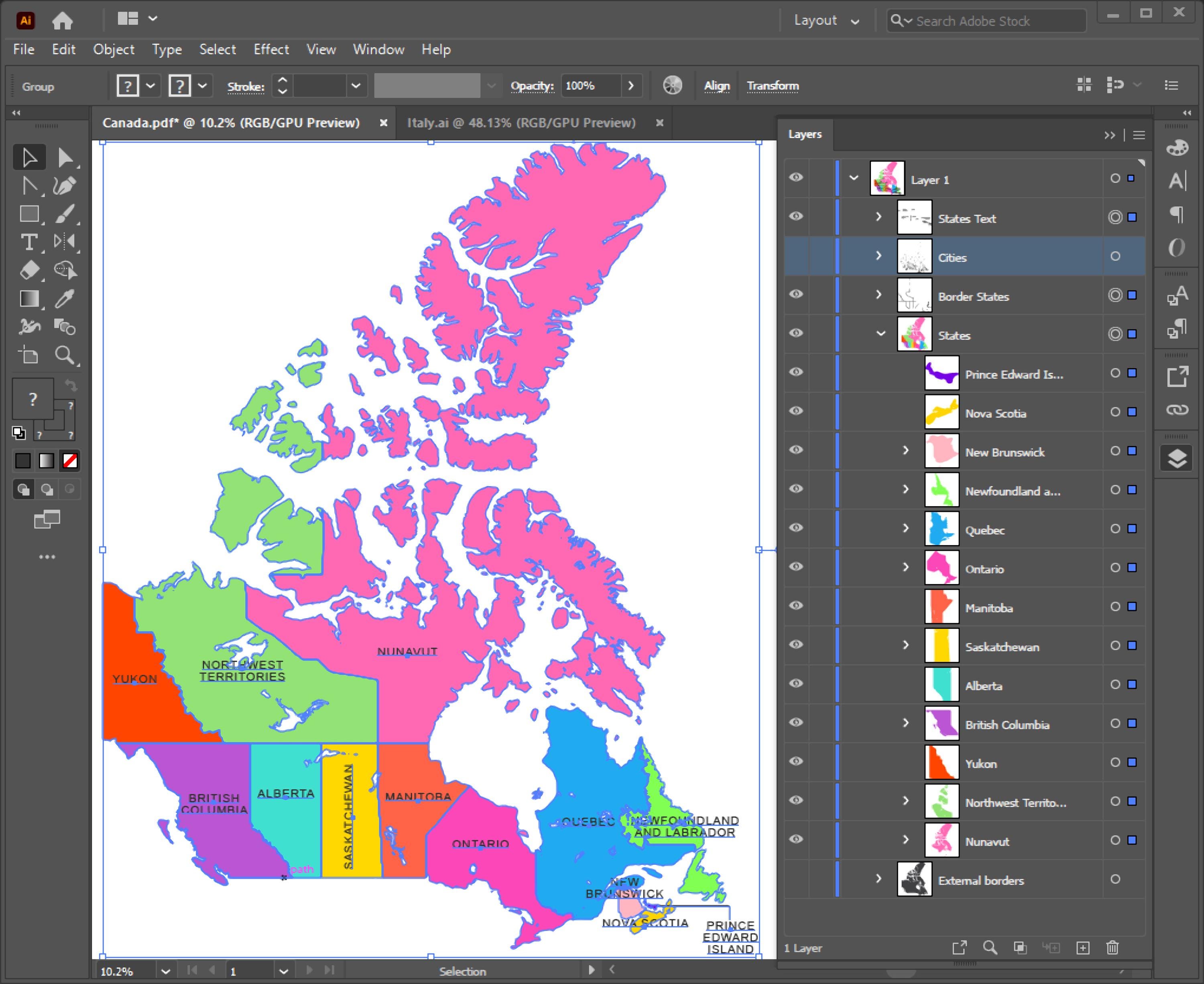
Task: Hide the Nova Scotia layer
Action: 795,411
